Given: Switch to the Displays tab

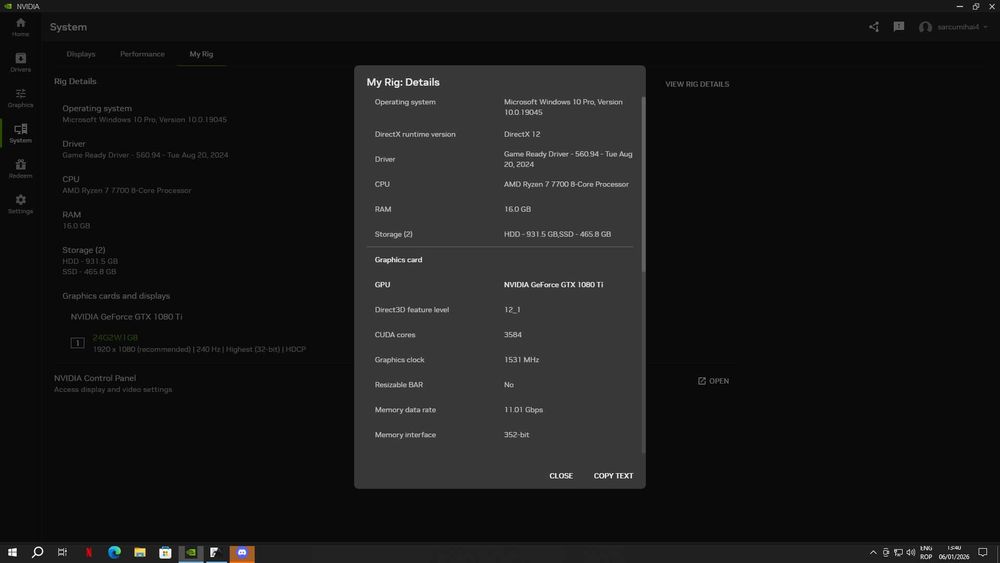Looking at the screenshot, I should pos(81,54).
